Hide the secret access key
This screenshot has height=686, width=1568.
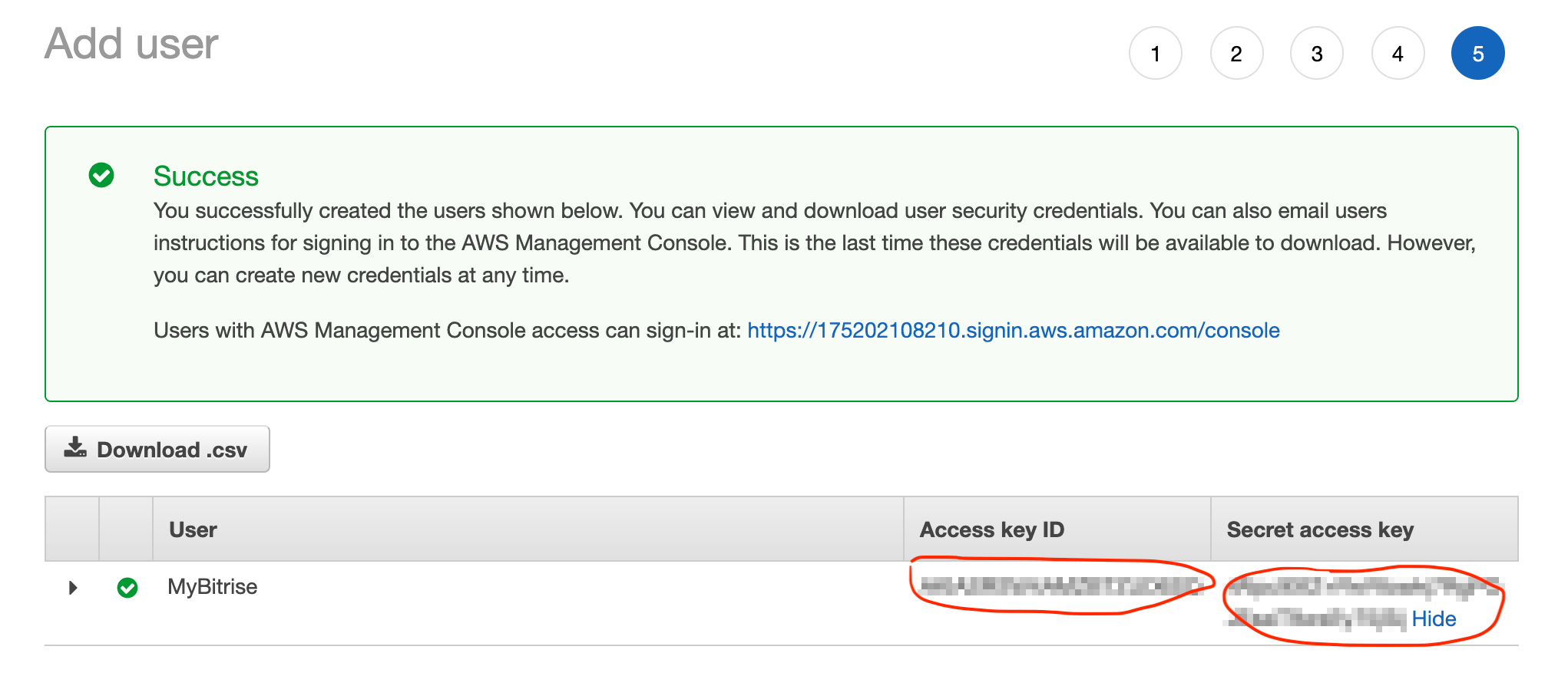click(x=1434, y=618)
